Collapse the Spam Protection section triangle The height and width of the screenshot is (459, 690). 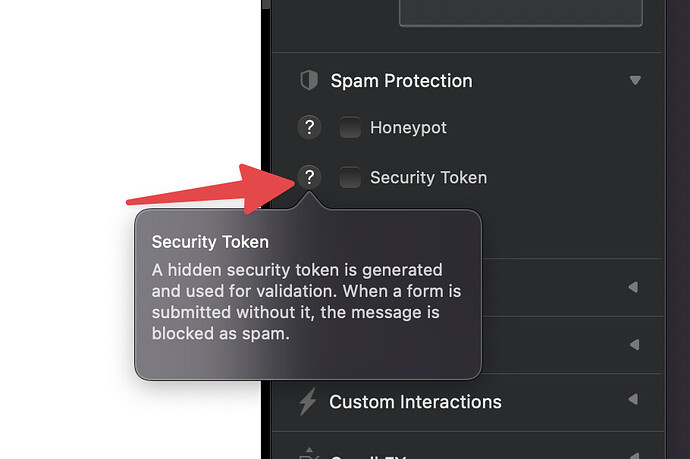634,80
